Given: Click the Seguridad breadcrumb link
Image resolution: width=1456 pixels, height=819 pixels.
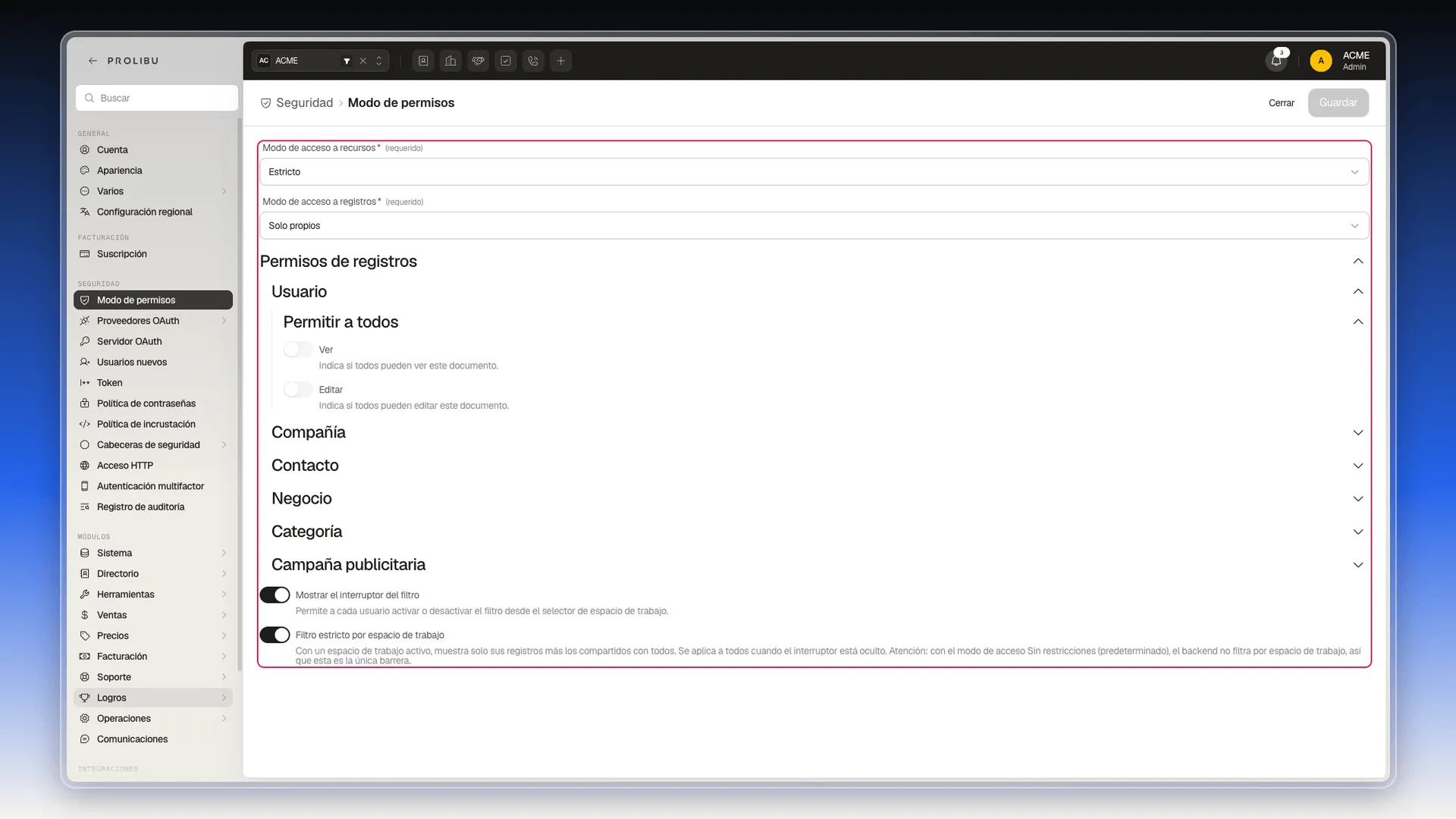Looking at the screenshot, I should [304, 103].
